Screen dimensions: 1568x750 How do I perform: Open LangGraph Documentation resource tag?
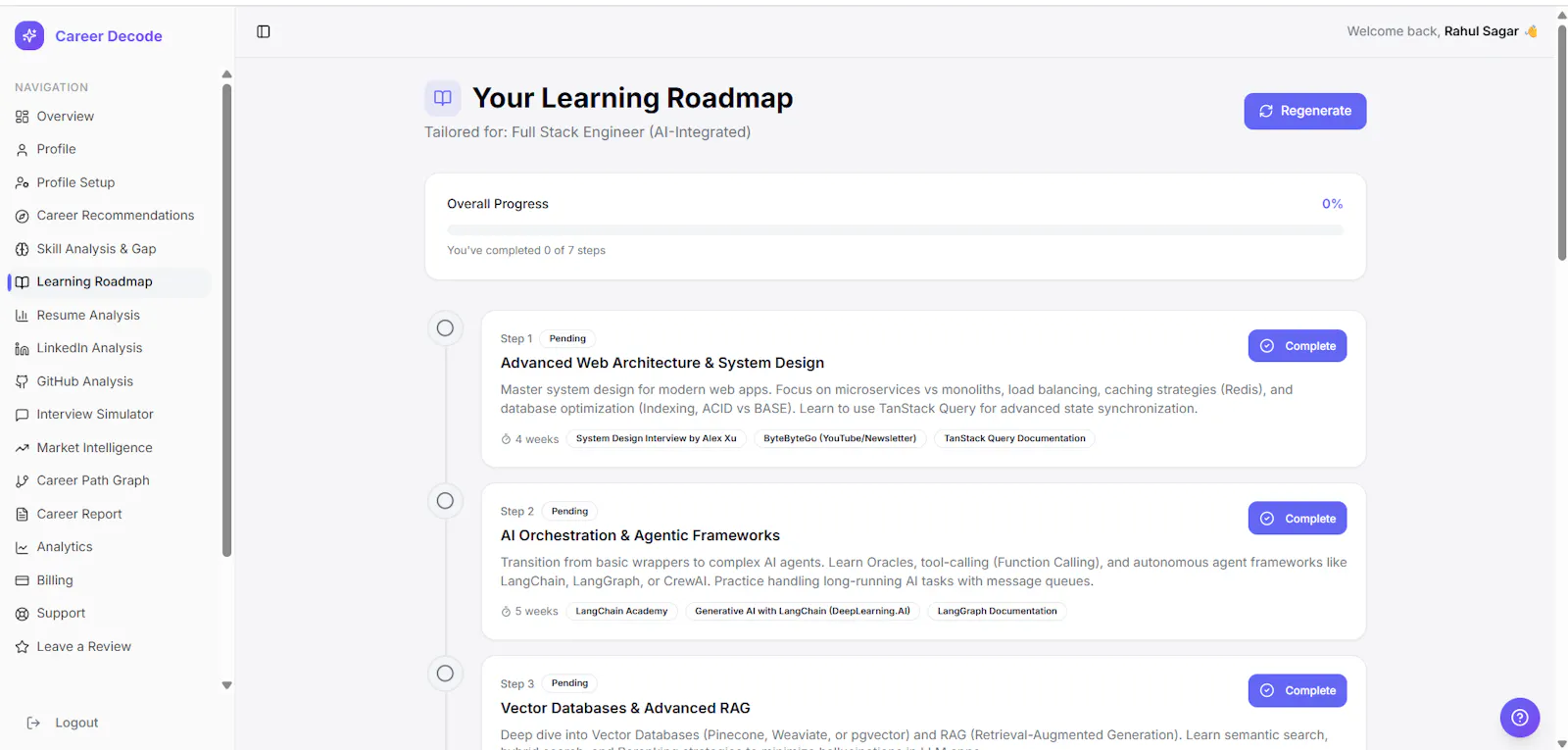[997, 612]
